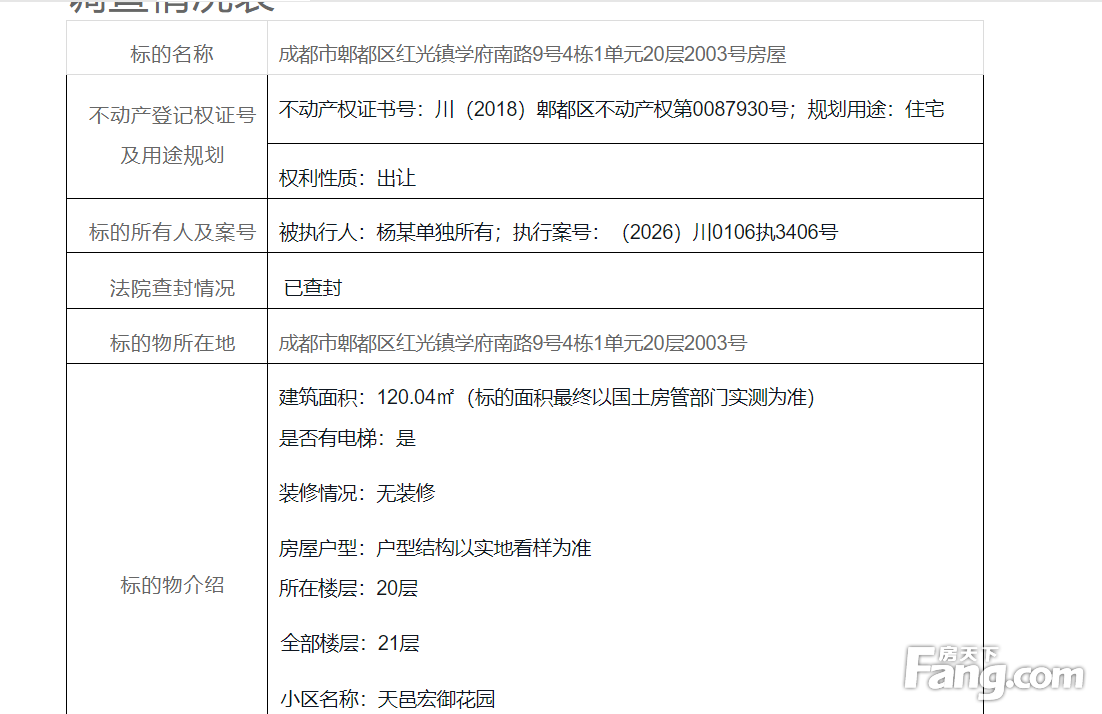Click the 标的物介绍 label cell
The width and height of the screenshot is (1102, 714).
pos(172,586)
